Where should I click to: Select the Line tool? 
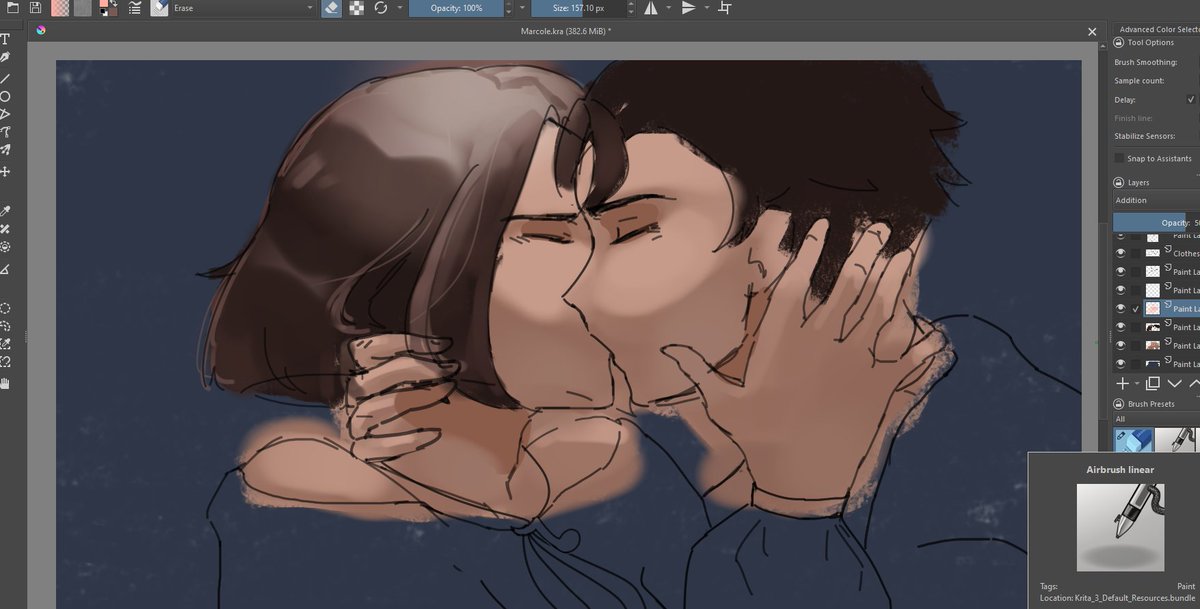coord(5,77)
